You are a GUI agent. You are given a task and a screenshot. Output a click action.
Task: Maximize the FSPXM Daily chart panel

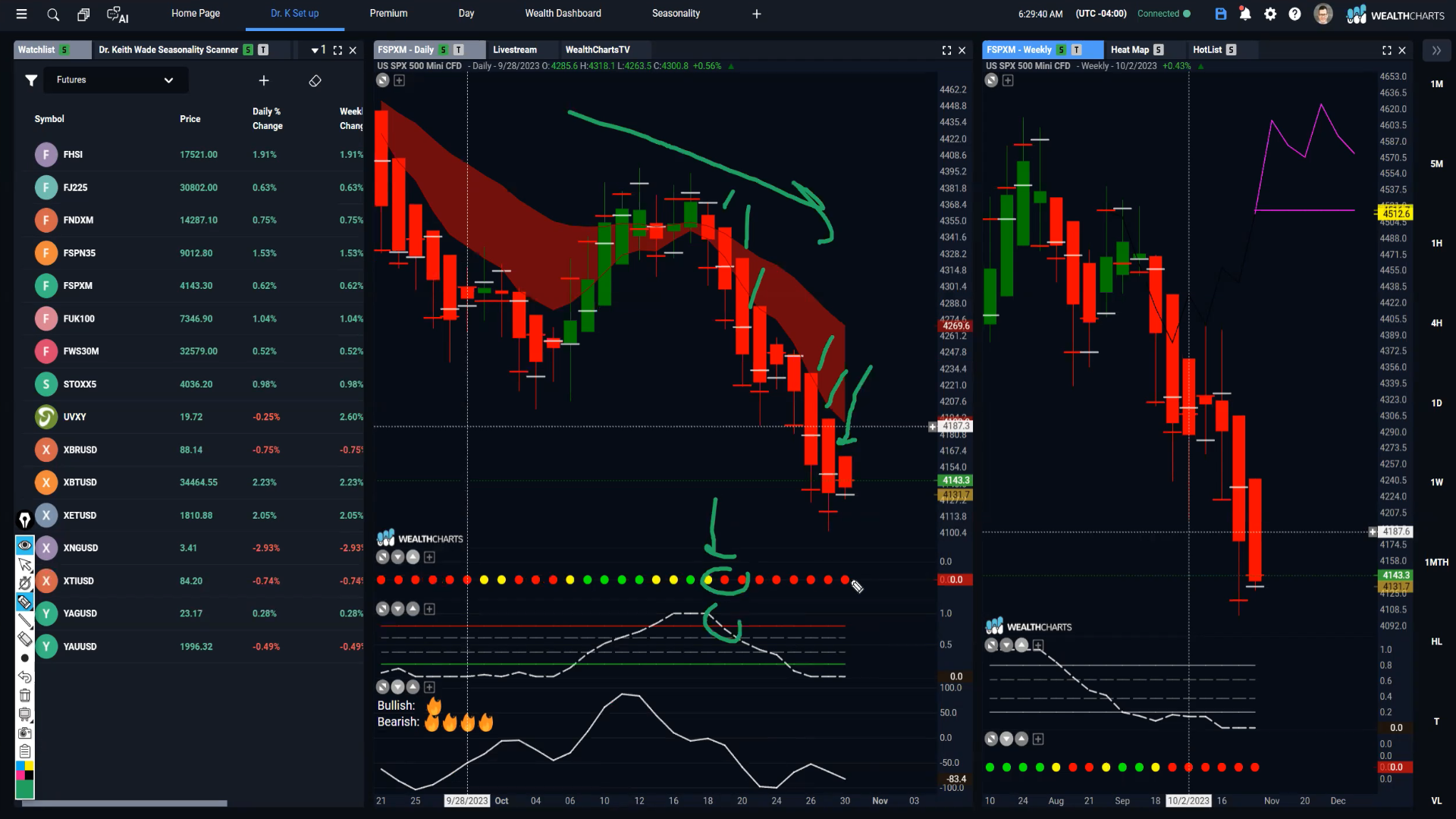946,50
